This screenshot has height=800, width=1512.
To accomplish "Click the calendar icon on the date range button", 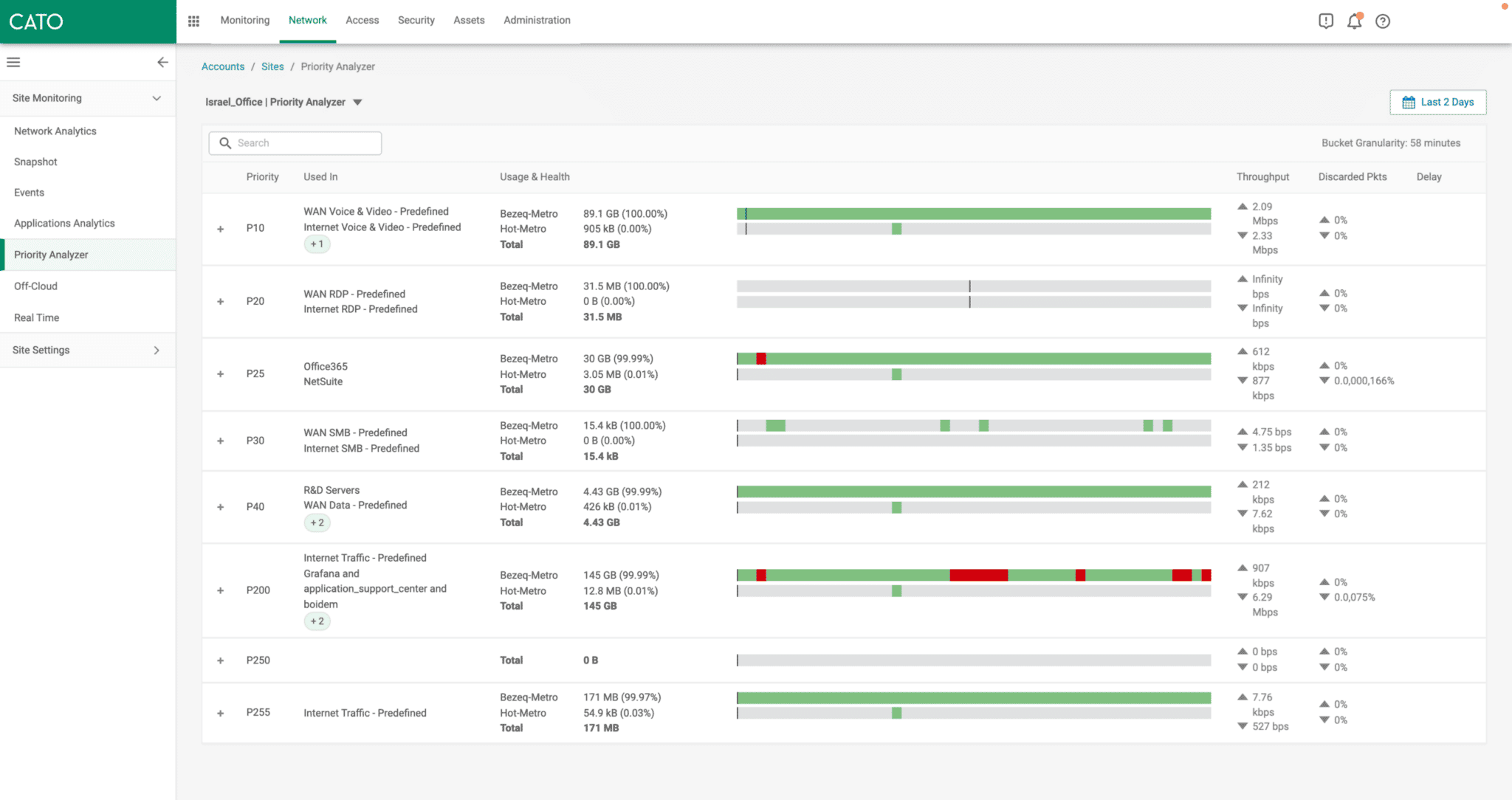I will pos(1409,102).
